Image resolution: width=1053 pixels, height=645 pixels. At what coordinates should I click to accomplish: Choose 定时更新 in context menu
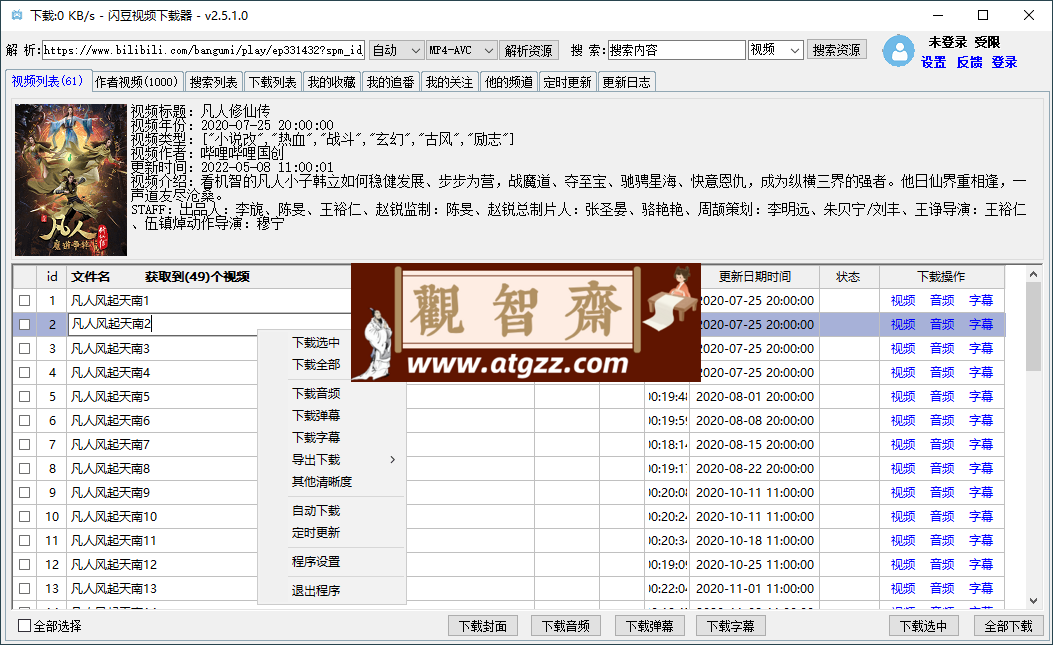point(332,533)
